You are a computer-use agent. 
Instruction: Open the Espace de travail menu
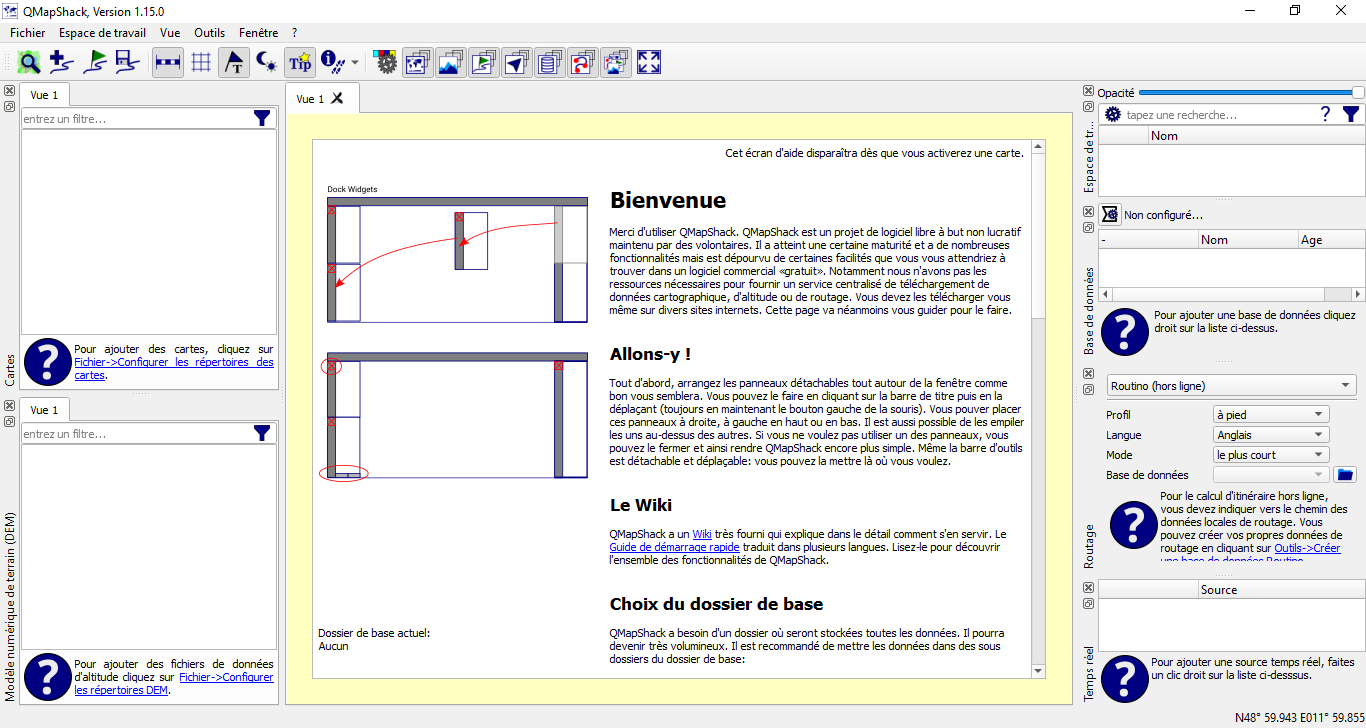[x=102, y=33]
